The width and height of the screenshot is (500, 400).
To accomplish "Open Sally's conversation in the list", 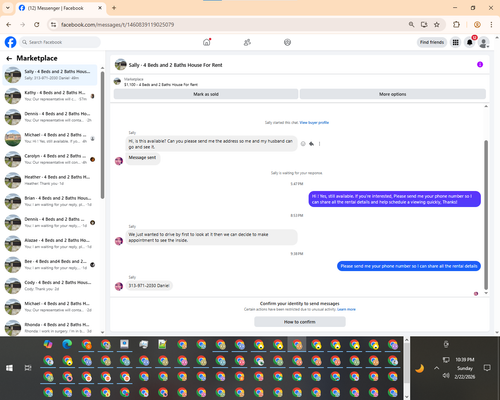I will pyautogui.click(x=50, y=75).
